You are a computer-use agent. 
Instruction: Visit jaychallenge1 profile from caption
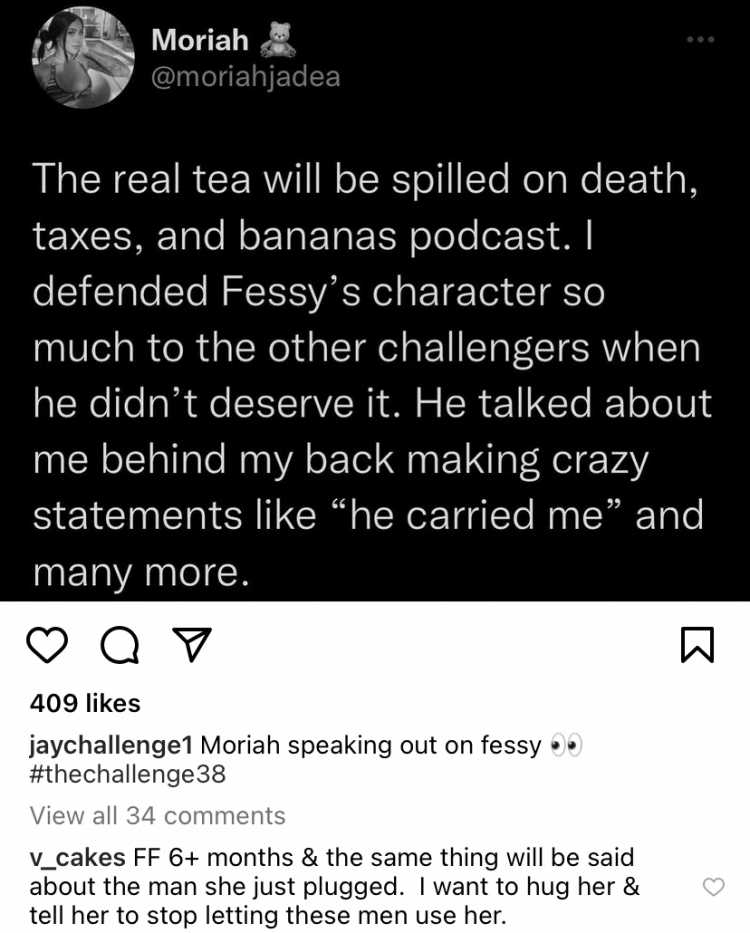pos(111,746)
